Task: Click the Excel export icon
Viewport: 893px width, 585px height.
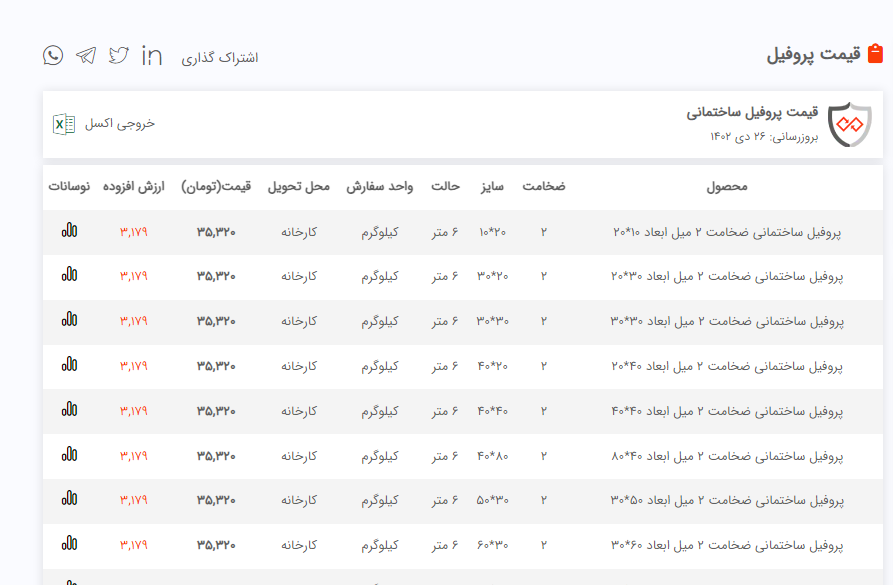Action: [64, 124]
